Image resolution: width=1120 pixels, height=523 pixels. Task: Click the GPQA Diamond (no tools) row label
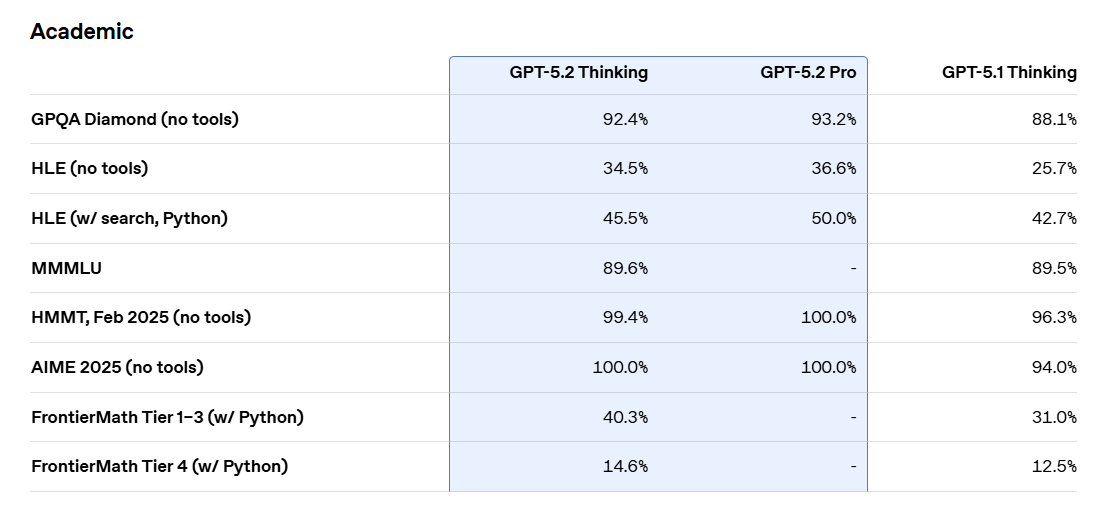pos(135,119)
